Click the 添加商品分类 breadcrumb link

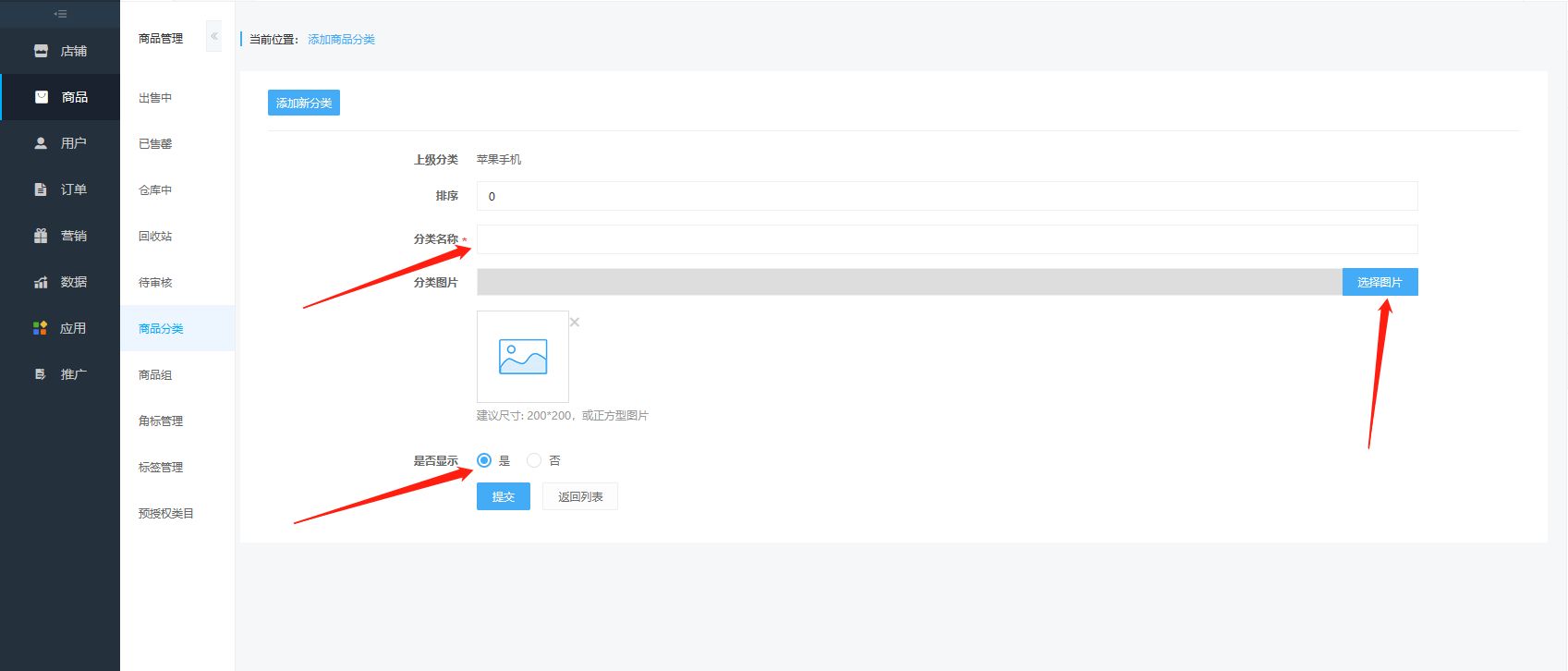341,39
